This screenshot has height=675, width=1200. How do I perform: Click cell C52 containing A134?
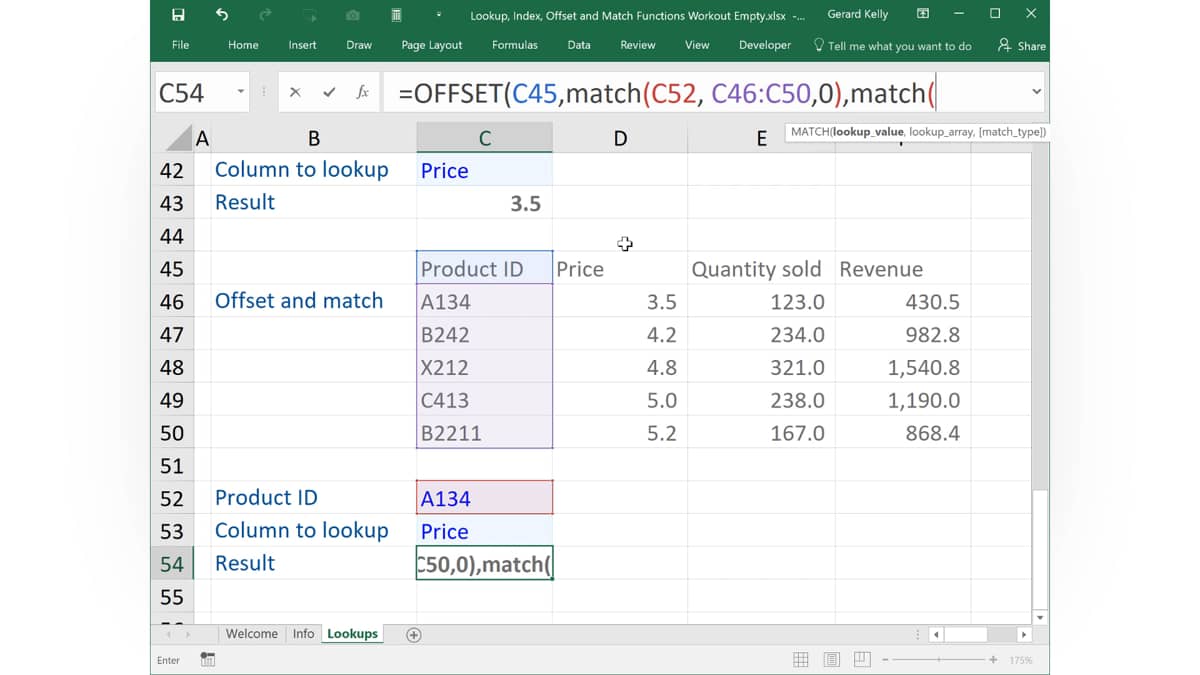(484, 498)
